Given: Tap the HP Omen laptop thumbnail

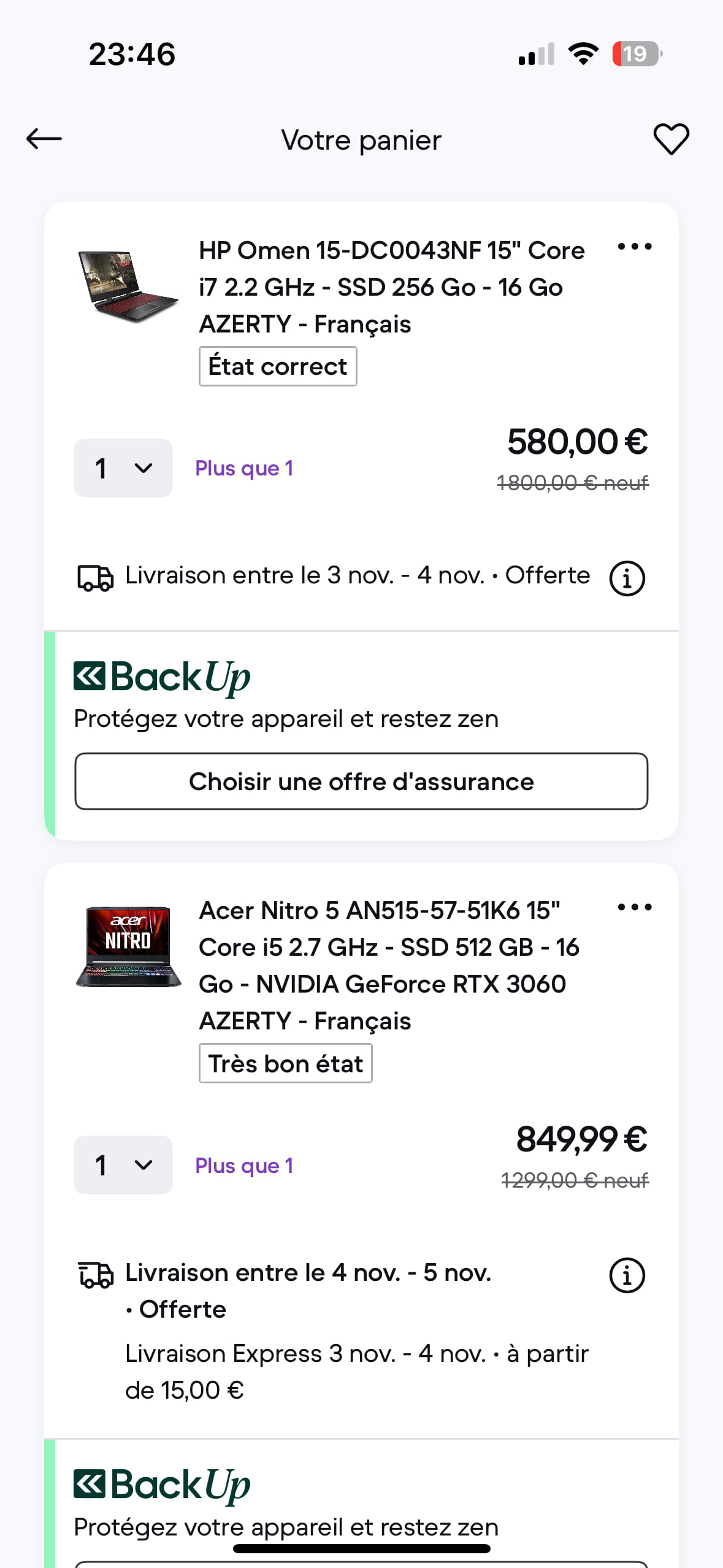Looking at the screenshot, I should 128,286.
